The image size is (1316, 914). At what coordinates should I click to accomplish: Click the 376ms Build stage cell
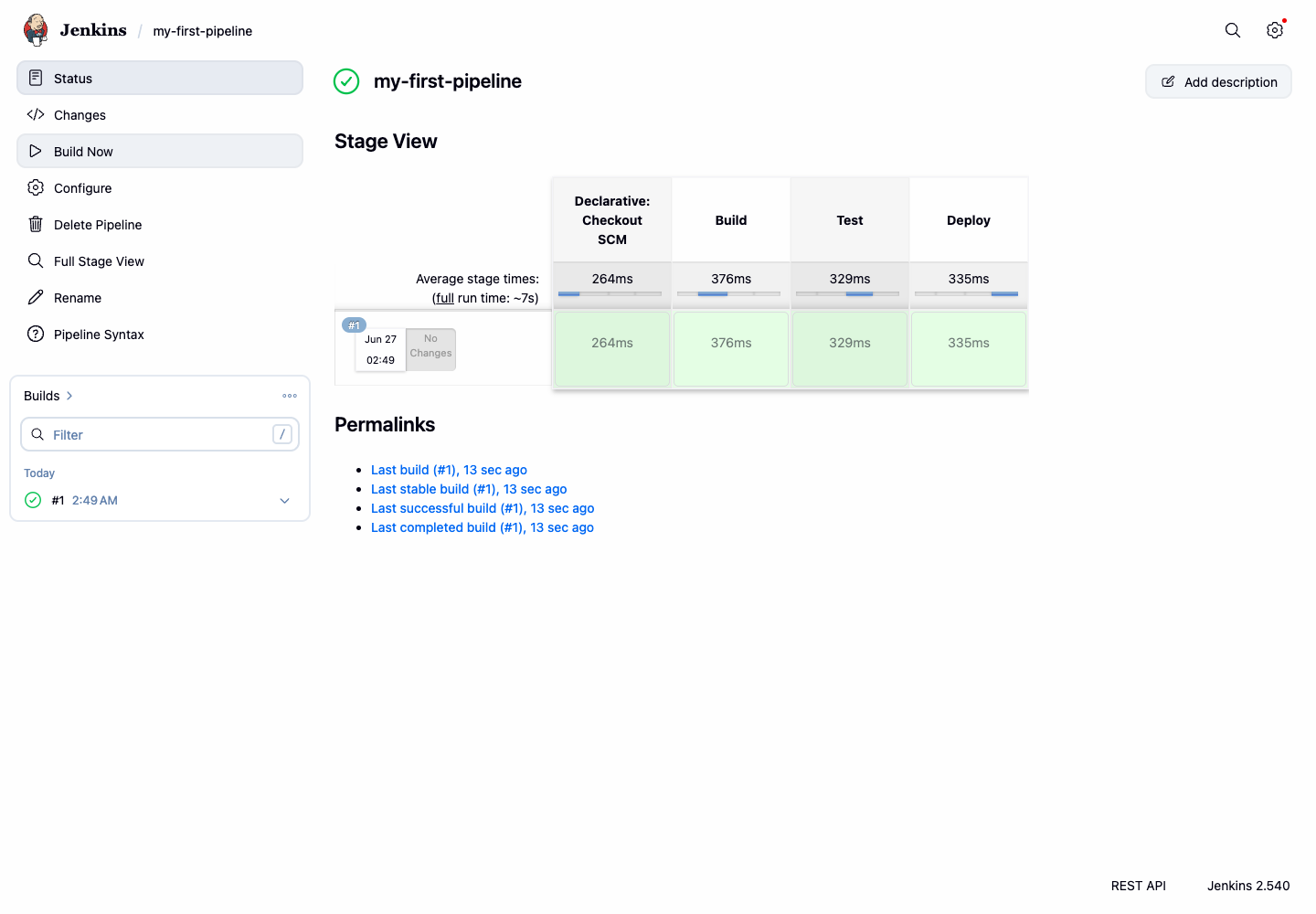pos(731,348)
